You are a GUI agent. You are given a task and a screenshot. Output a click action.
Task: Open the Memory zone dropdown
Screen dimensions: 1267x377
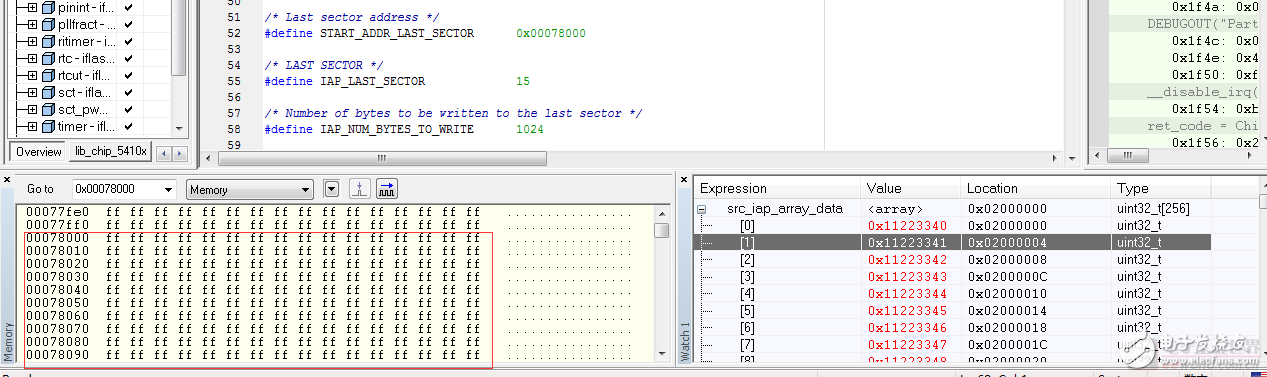coord(250,189)
